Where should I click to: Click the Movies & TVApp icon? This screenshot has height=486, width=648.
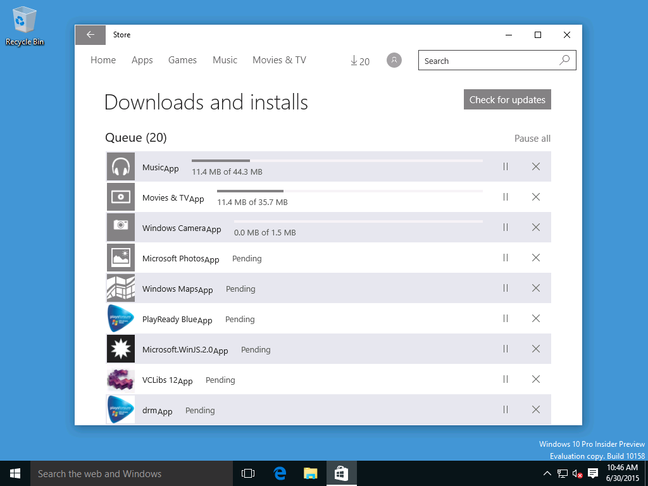tap(121, 197)
